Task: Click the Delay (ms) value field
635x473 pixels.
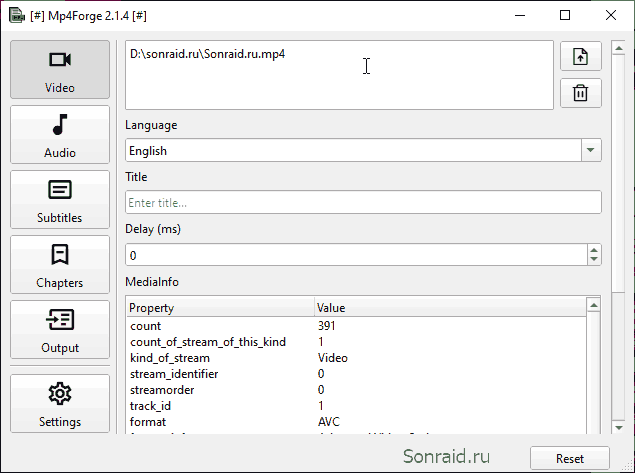Action: 356,255
